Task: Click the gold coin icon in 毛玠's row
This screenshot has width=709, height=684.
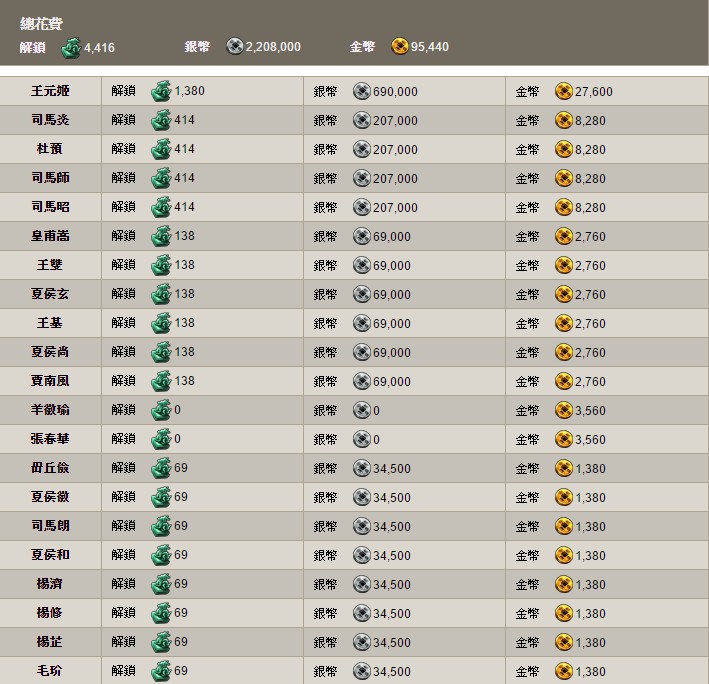Action: (564, 672)
